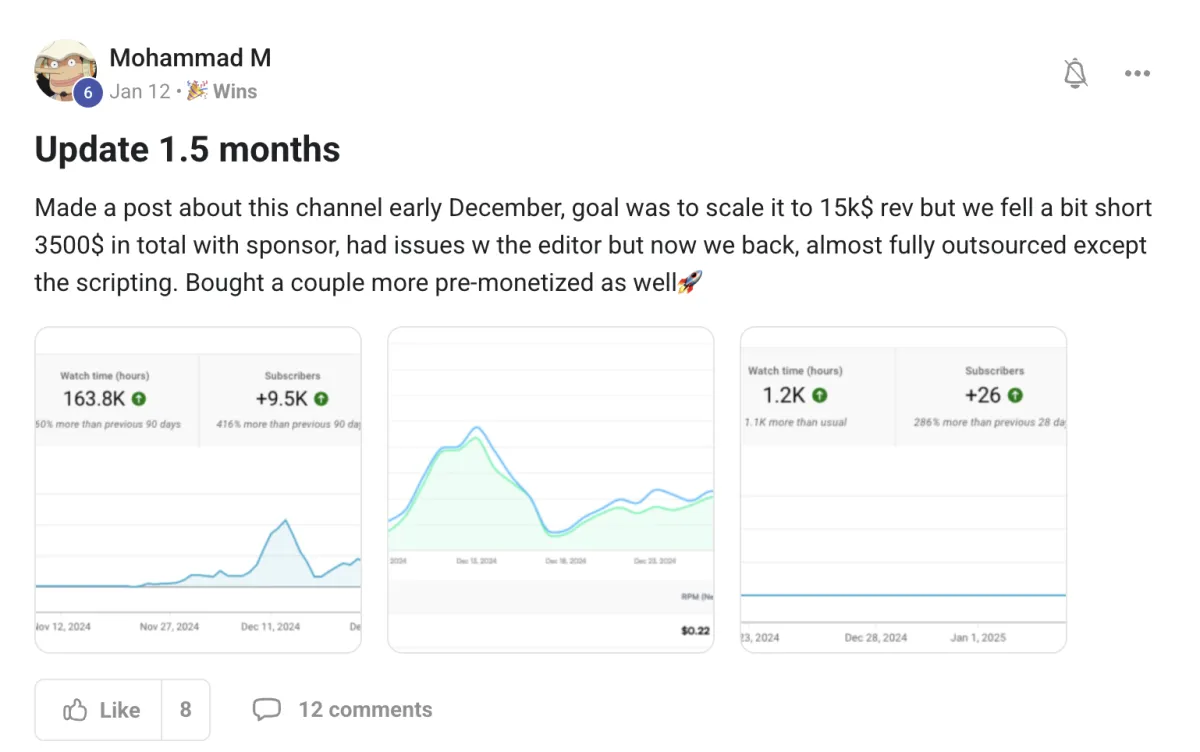This screenshot has width=1200, height=752.
Task: Toggle the notification bell for this post
Action: point(1076,73)
